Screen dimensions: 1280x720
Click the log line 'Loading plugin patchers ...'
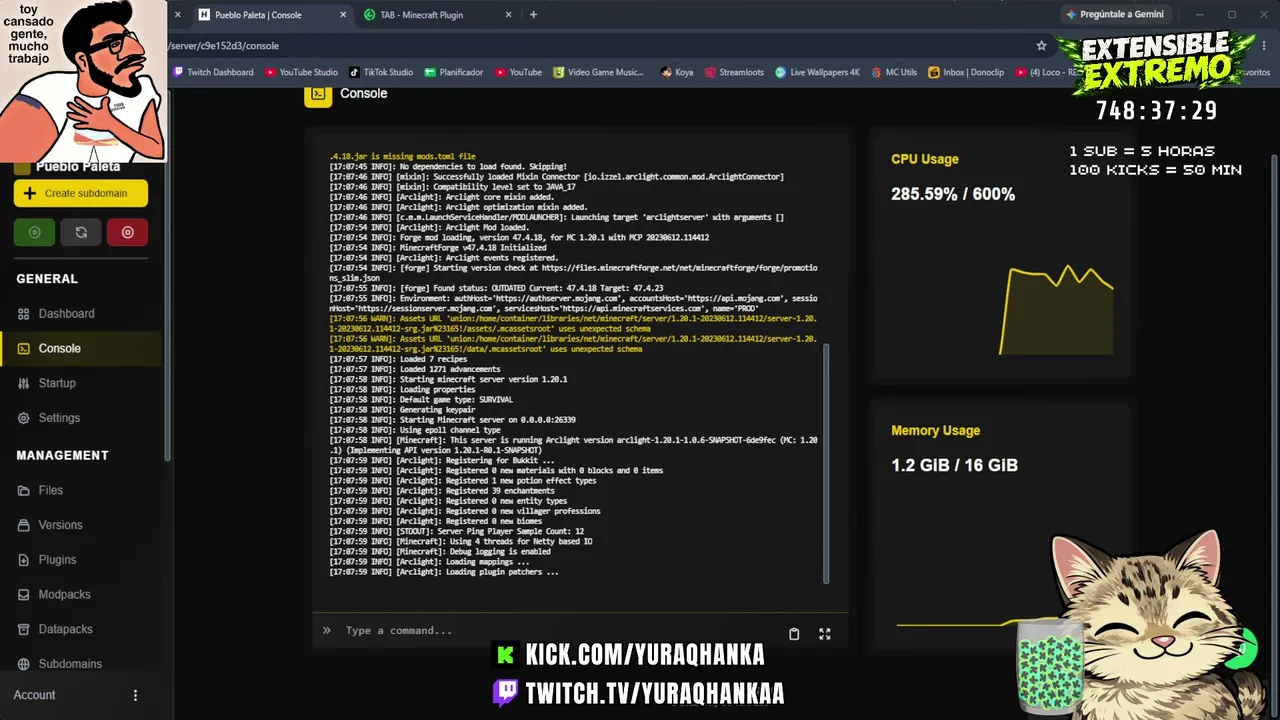[x=444, y=572]
